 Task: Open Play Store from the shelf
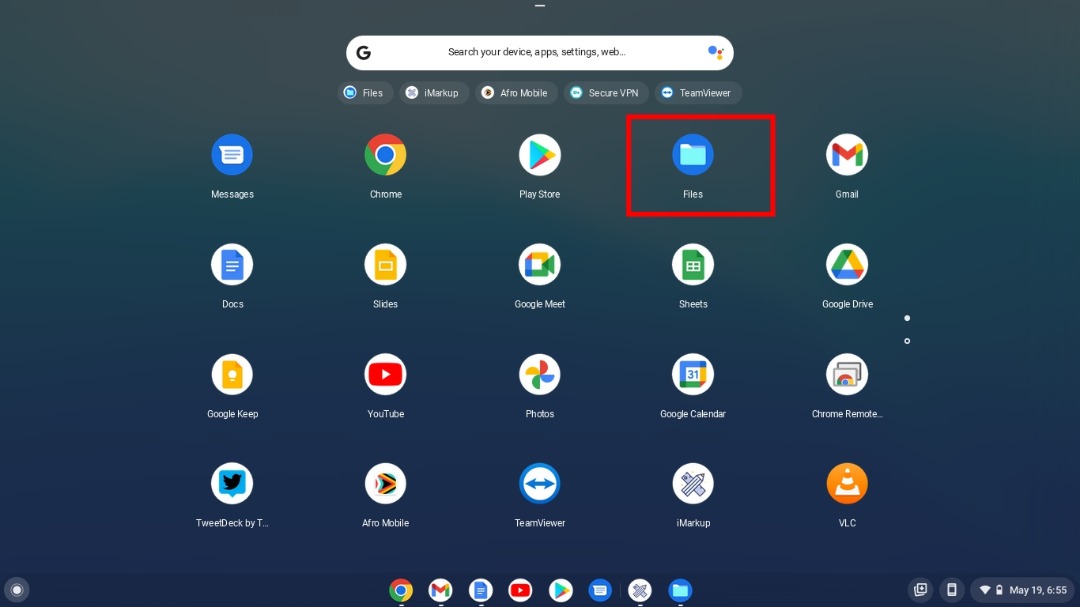click(x=560, y=590)
